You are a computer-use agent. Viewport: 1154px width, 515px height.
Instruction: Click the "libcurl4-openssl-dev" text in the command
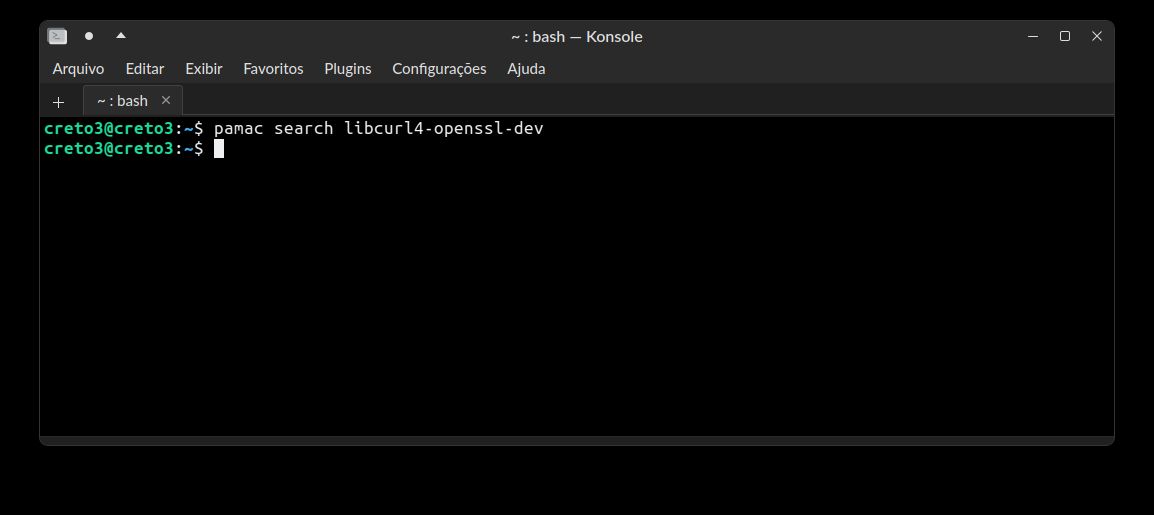[x=444, y=129]
